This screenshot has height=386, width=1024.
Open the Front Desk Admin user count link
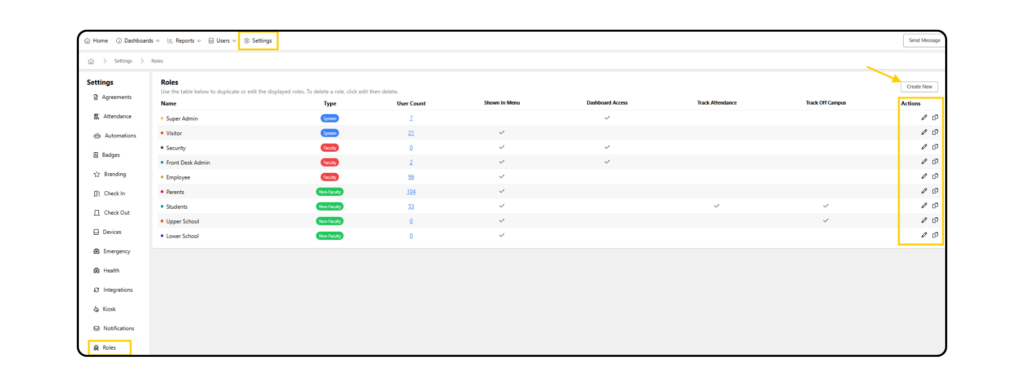tap(411, 162)
